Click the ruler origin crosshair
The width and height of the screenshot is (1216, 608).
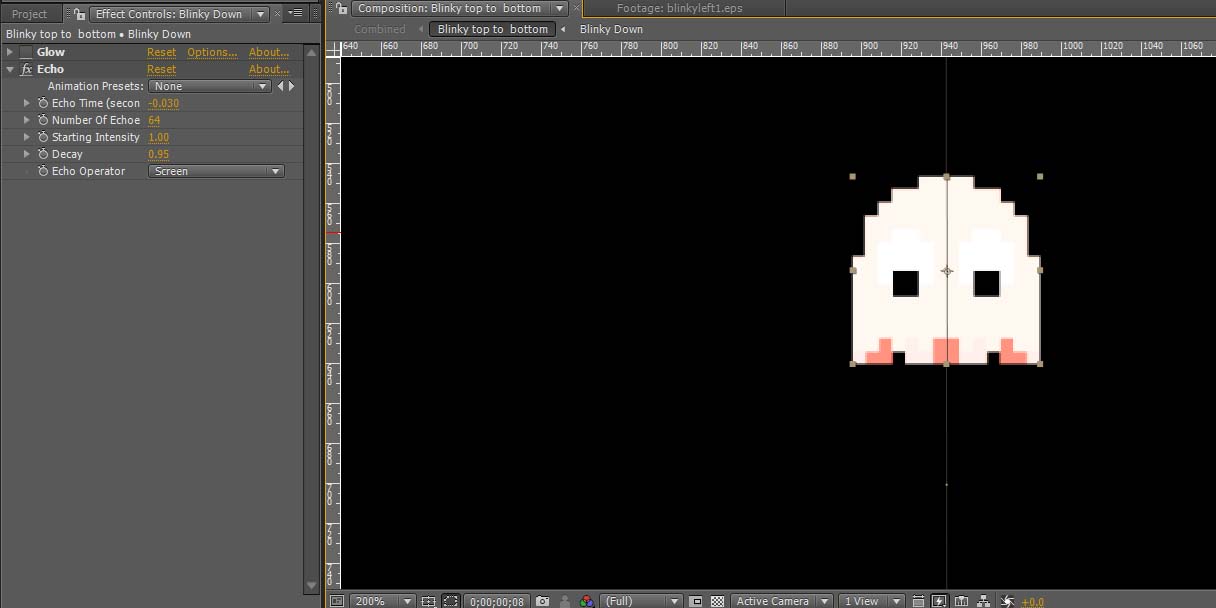pyautogui.click(x=333, y=48)
